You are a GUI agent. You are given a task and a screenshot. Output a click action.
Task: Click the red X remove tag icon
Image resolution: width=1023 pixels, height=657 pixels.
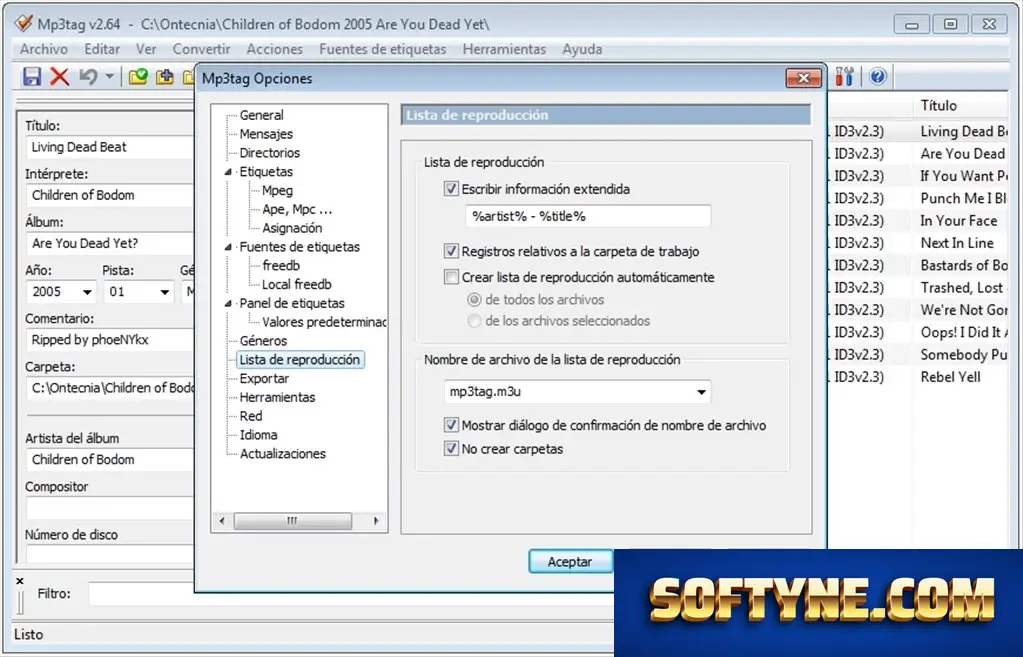59,77
